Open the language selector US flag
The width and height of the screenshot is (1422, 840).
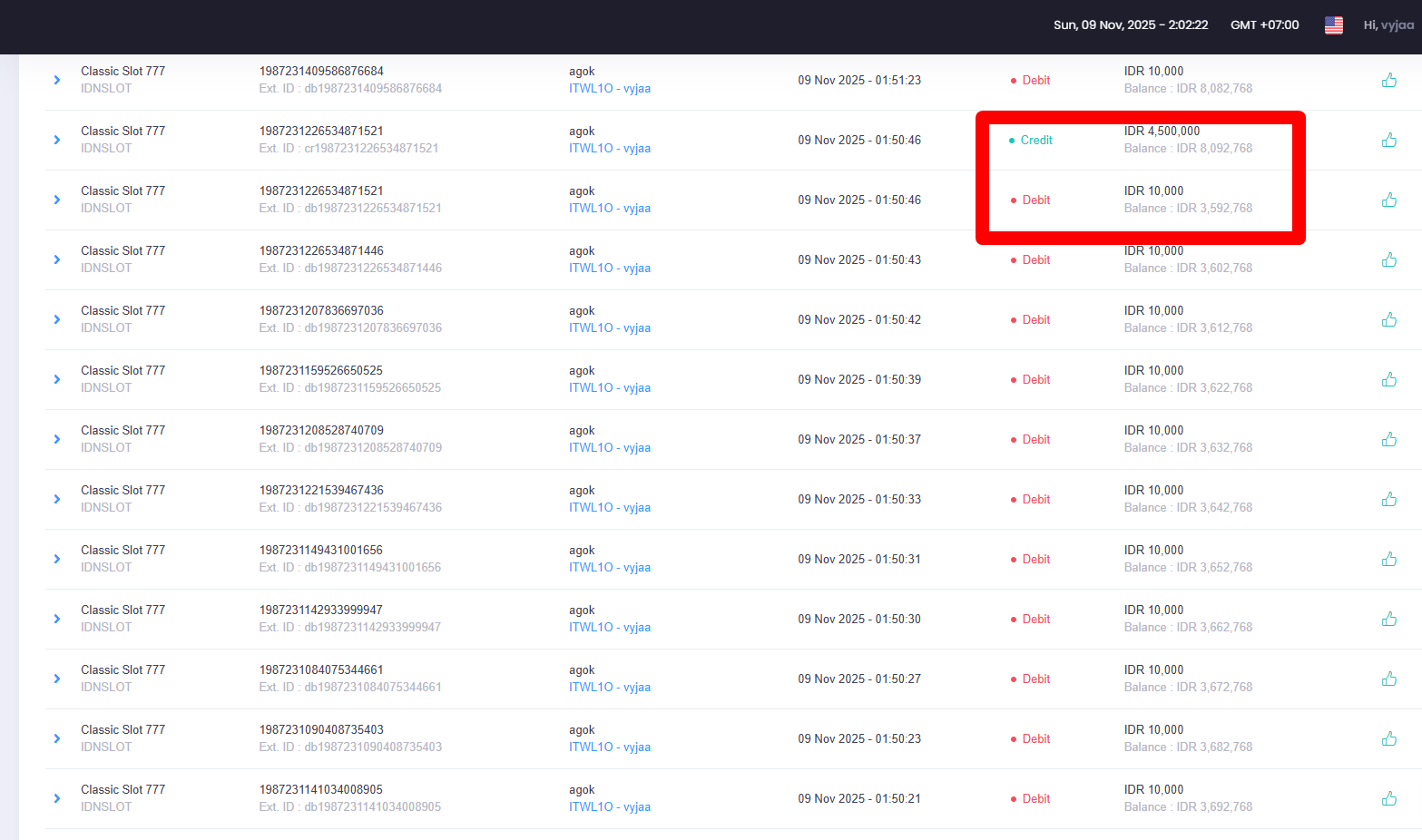pyautogui.click(x=1334, y=25)
